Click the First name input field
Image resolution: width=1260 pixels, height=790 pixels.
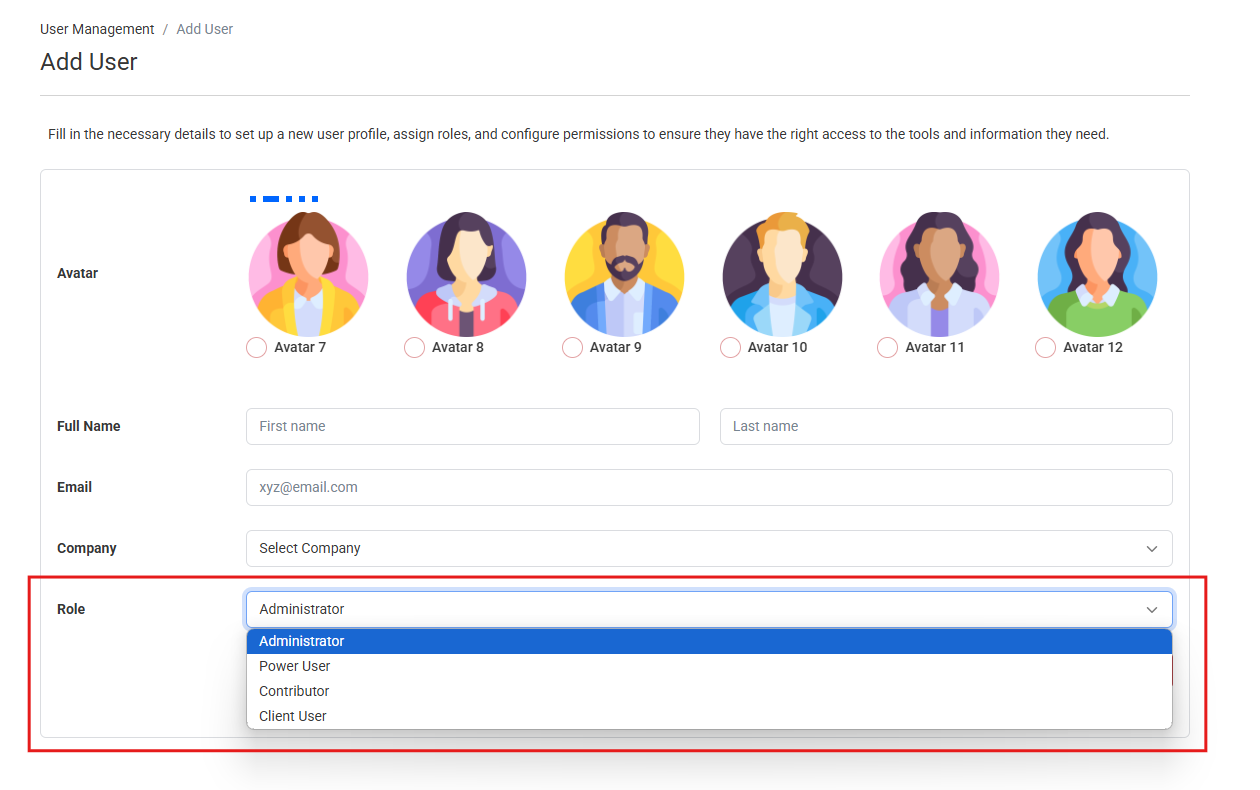tap(472, 426)
